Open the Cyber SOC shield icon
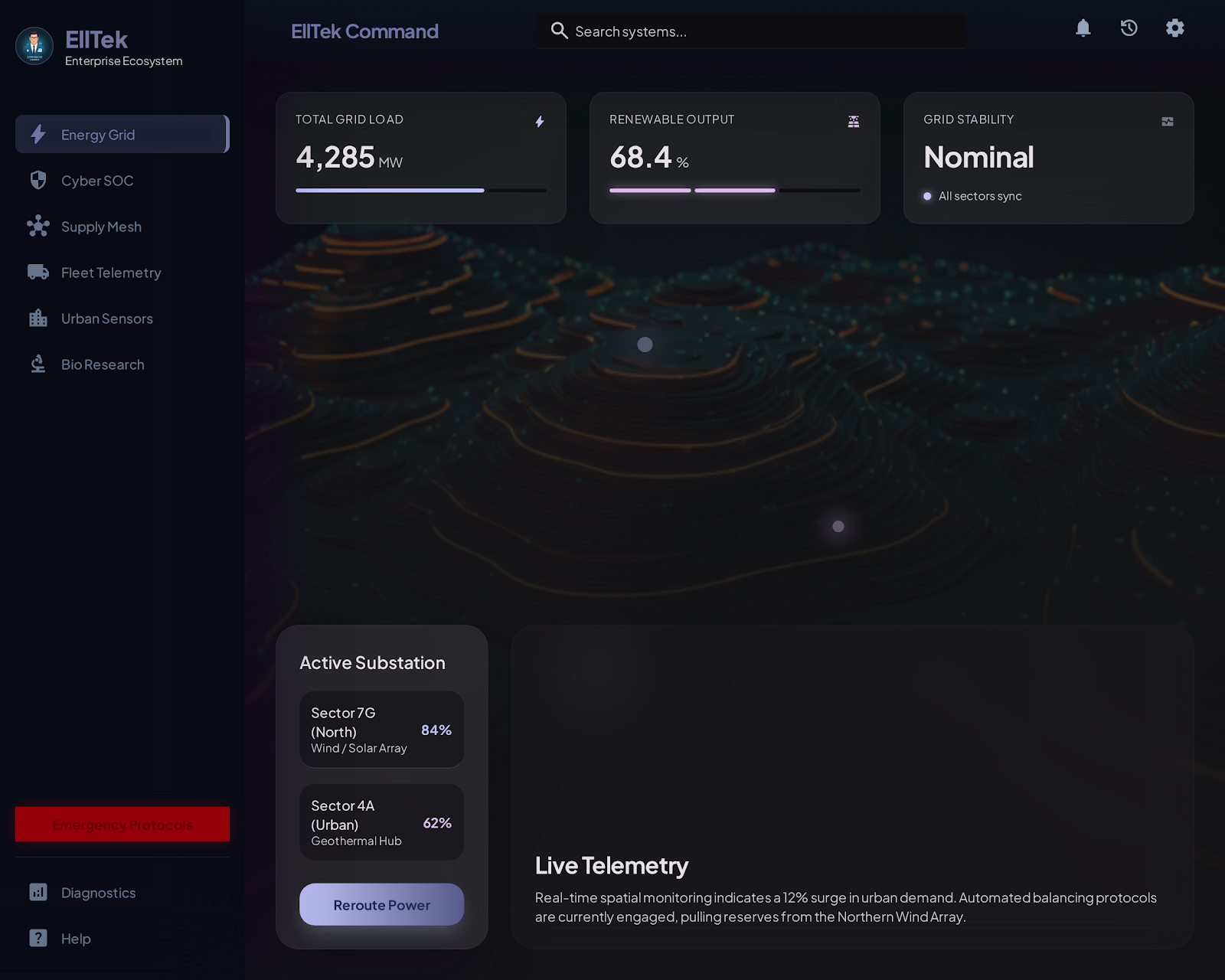This screenshot has height=980, width=1225. [37, 180]
